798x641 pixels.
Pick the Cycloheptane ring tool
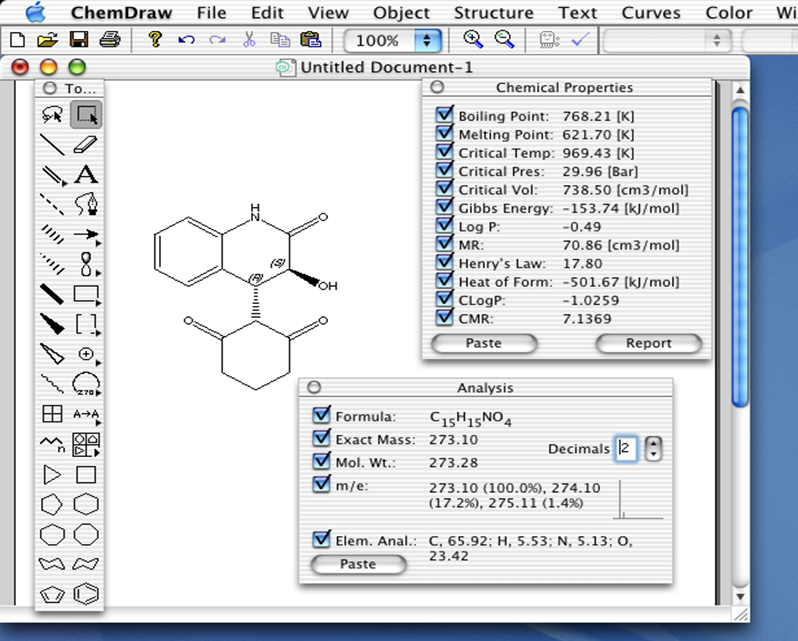click(52, 535)
